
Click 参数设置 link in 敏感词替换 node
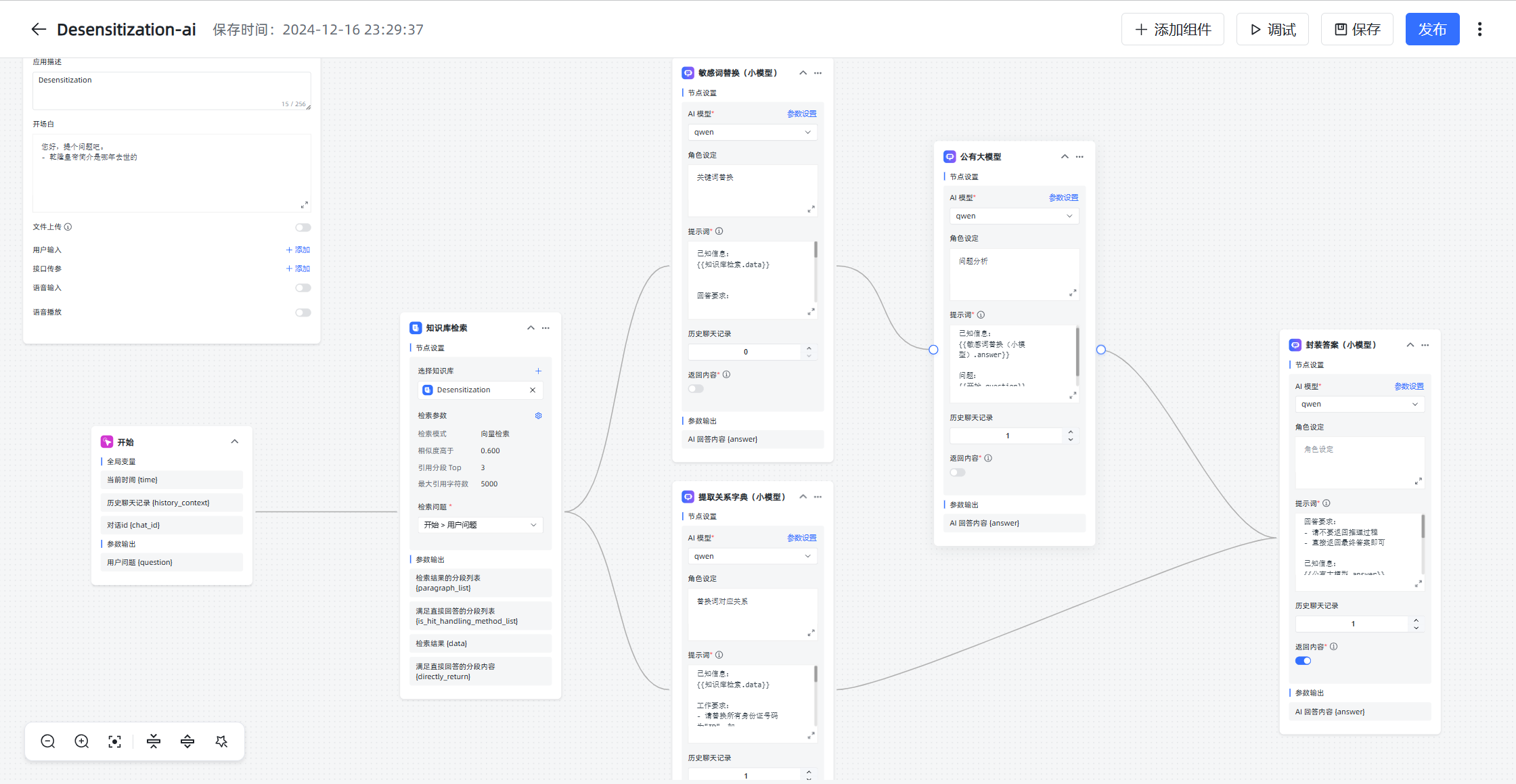pos(801,114)
